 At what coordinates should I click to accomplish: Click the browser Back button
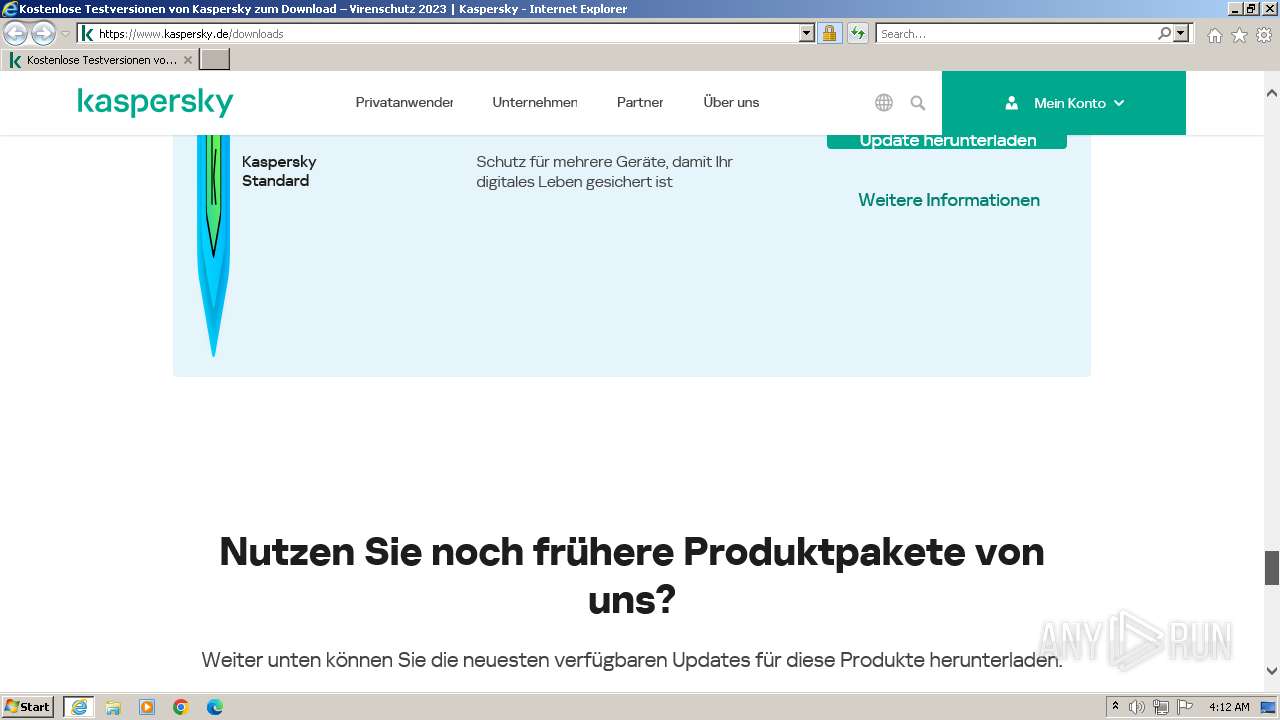tap(16, 33)
